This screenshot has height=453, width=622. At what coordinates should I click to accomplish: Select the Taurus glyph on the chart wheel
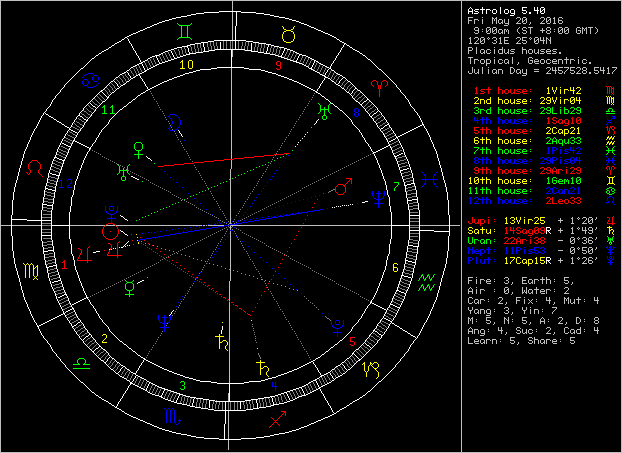click(288, 35)
